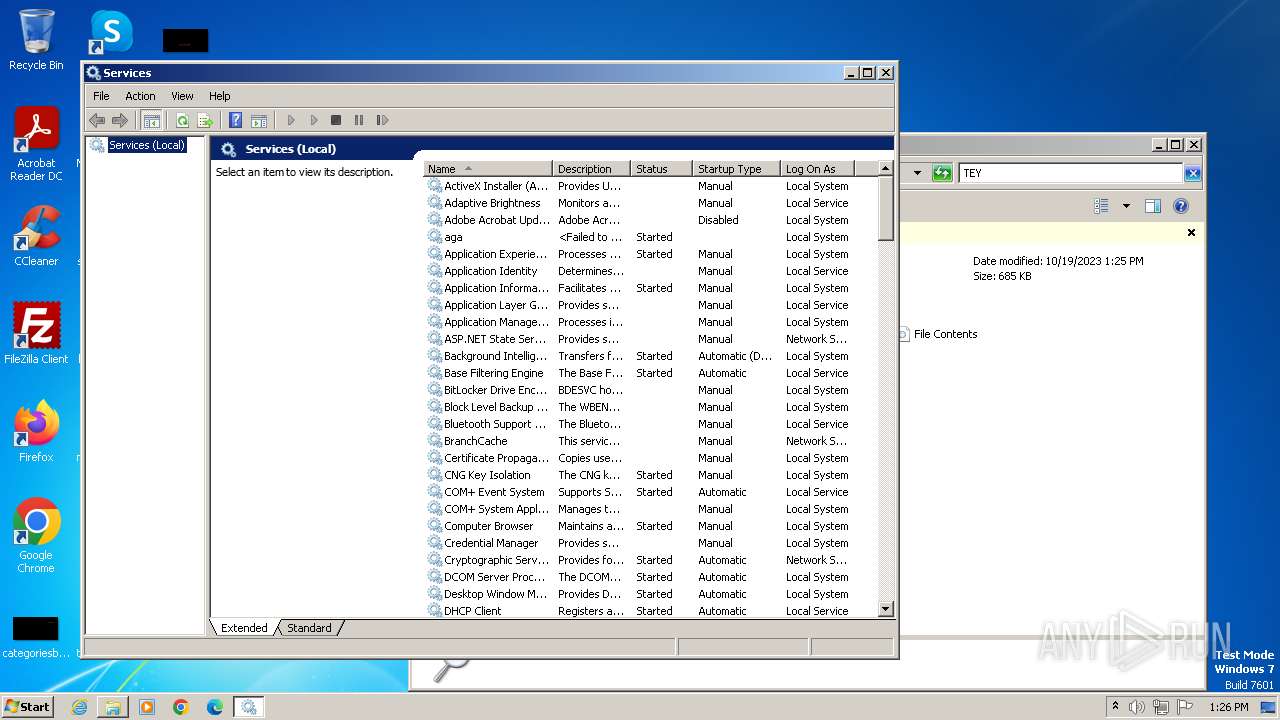Screen dimensions: 1280x720
Task: Click the Export List toolbar icon
Action: click(x=205, y=120)
